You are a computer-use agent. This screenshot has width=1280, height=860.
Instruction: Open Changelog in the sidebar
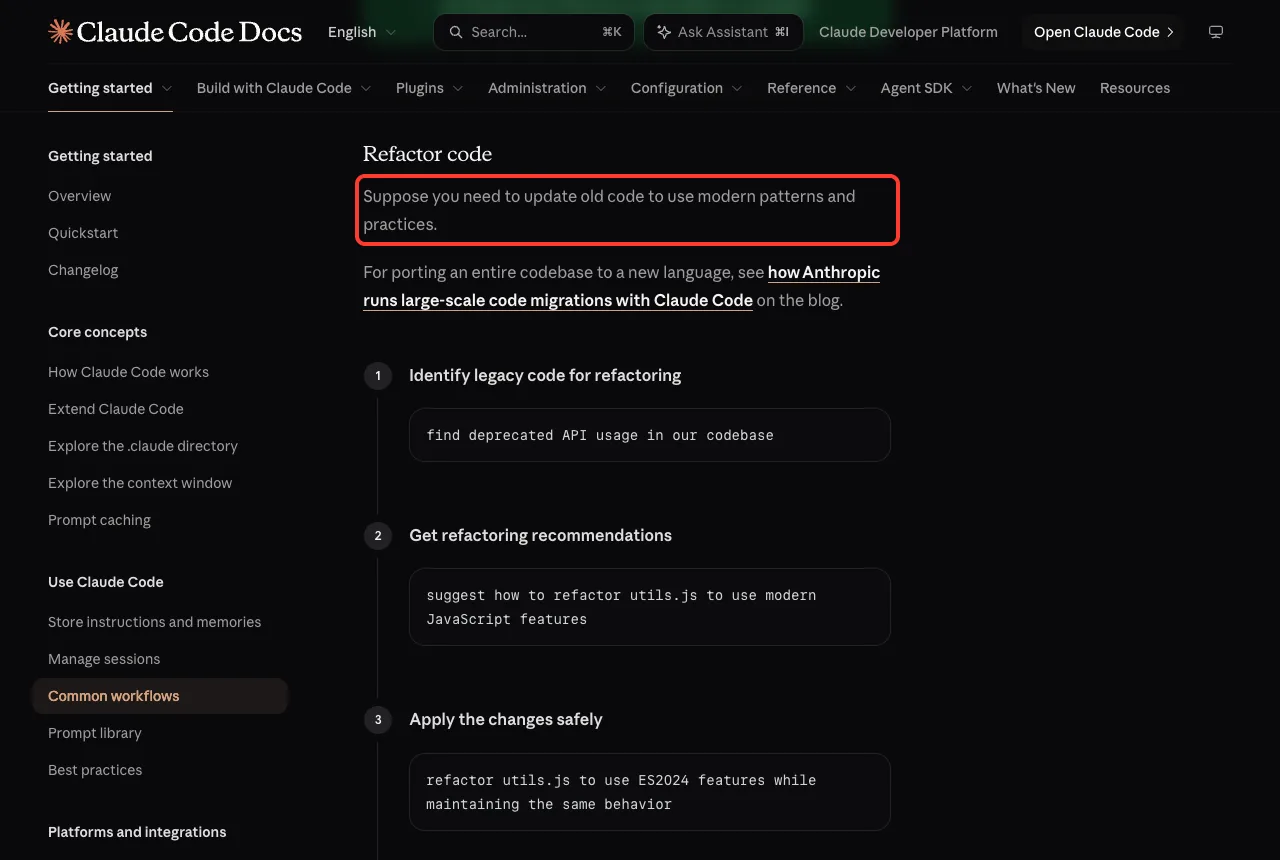[x=83, y=270]
